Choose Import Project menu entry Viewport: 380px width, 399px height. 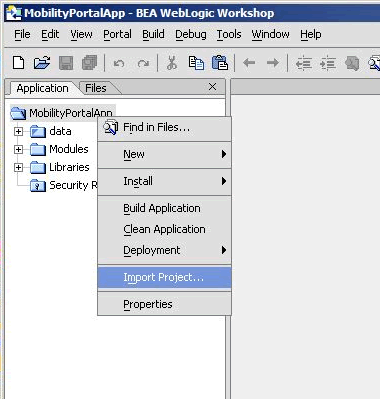pyautogui.click(x=164, y=277)
